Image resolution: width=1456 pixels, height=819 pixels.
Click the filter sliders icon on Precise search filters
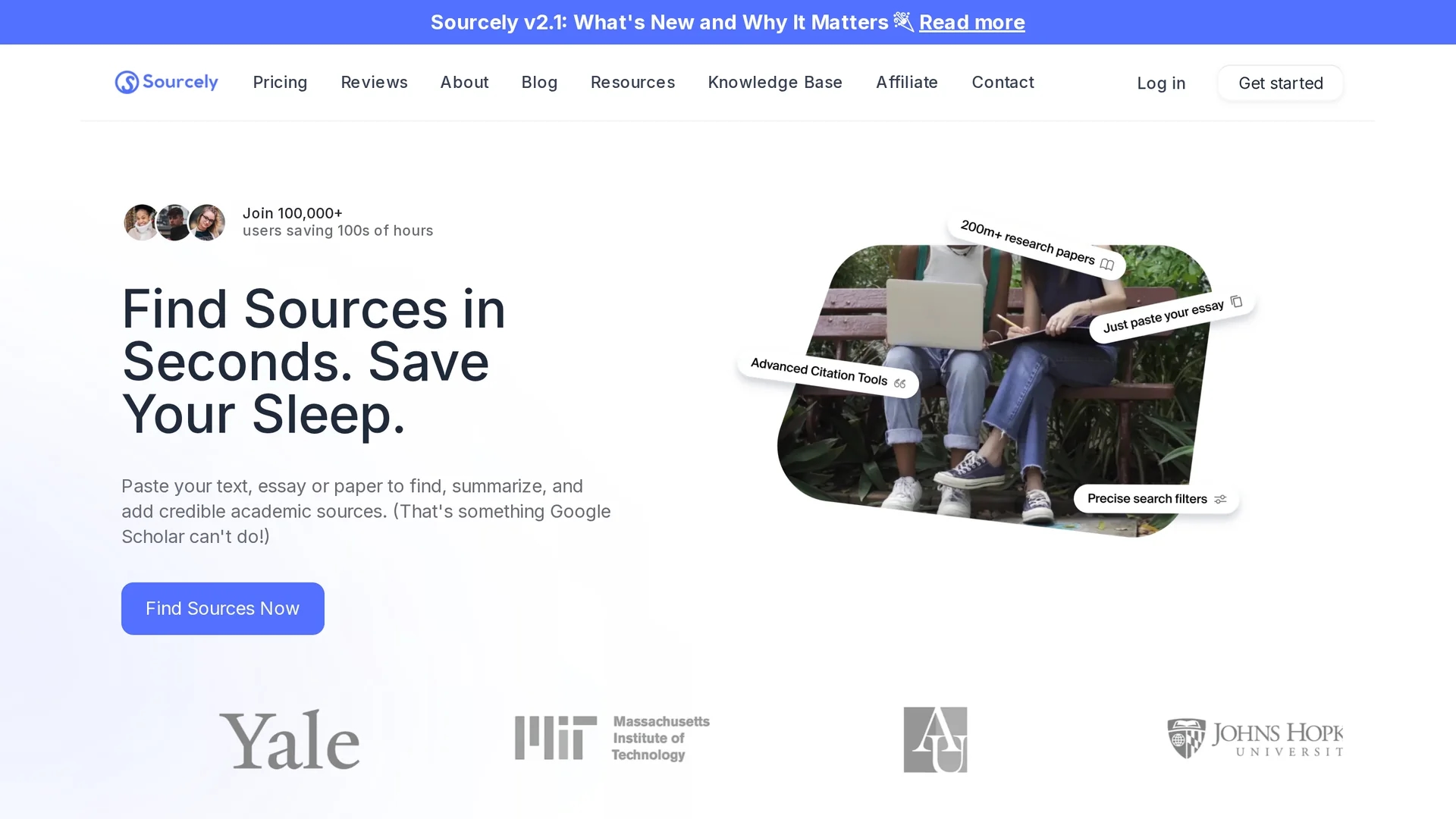(x=1220, y=499)
